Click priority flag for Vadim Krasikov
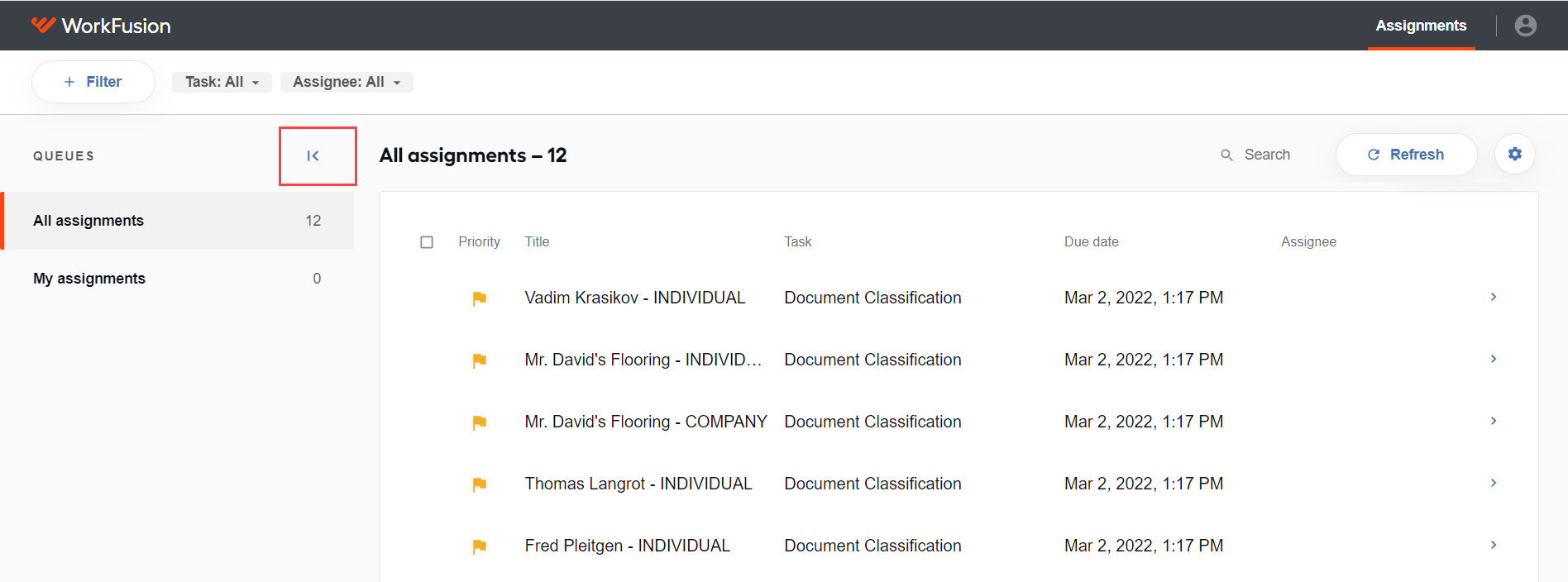This screenshot has height=582, width=1568. (x=479, y=298)
